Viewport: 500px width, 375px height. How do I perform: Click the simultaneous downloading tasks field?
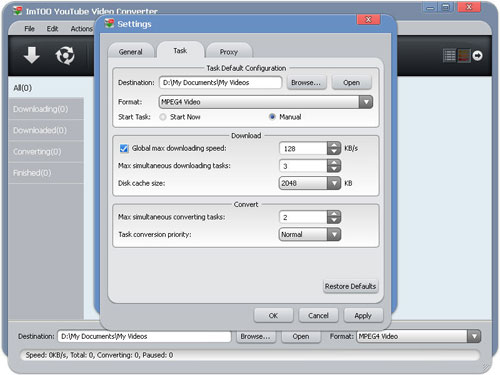[303, 166]
